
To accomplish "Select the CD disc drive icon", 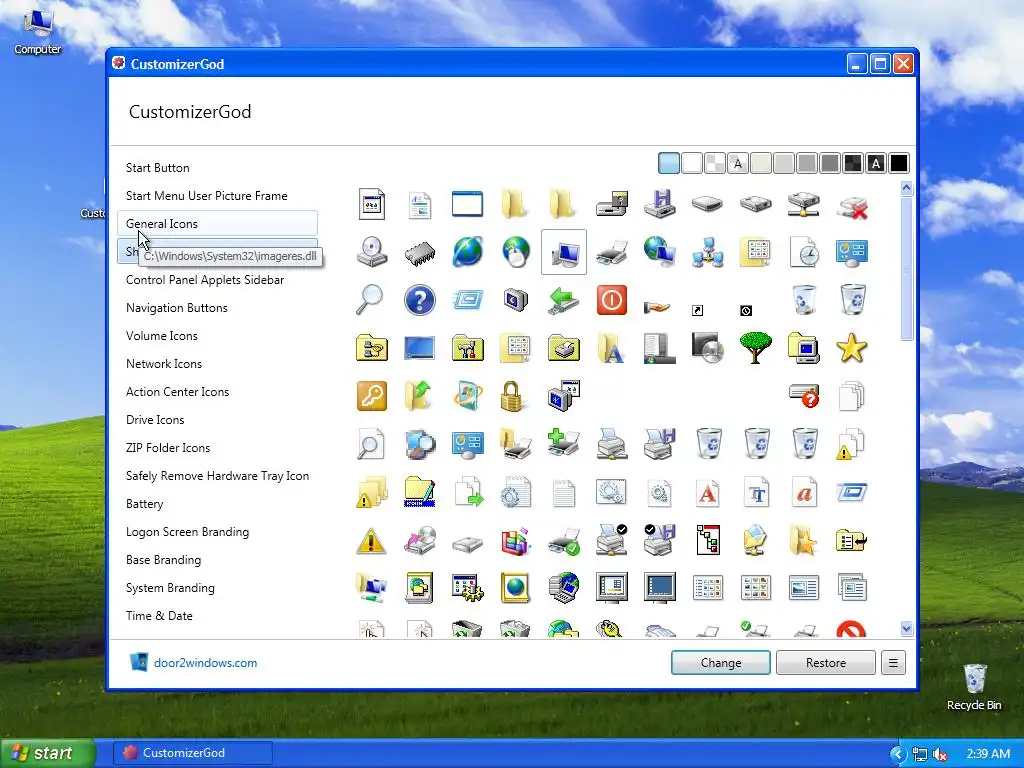I will (x=372, y=252).
